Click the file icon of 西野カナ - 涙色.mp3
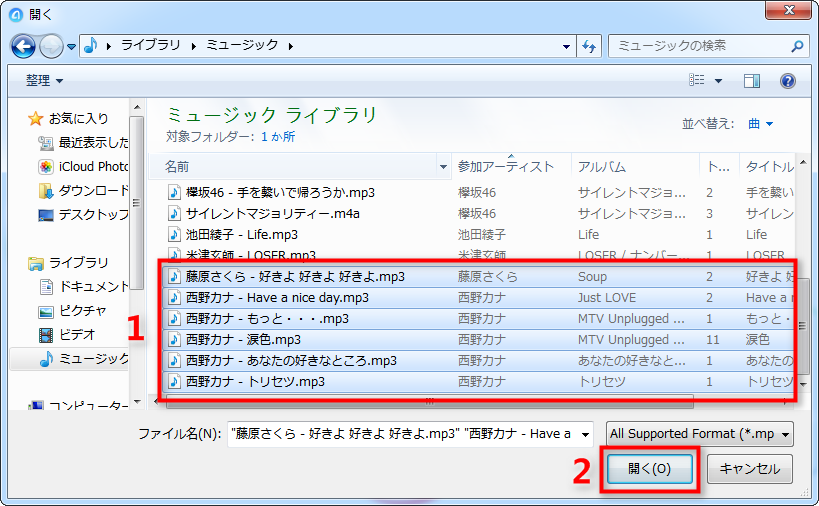The height and width of the screenshot is (506, 819). (174, 339)
